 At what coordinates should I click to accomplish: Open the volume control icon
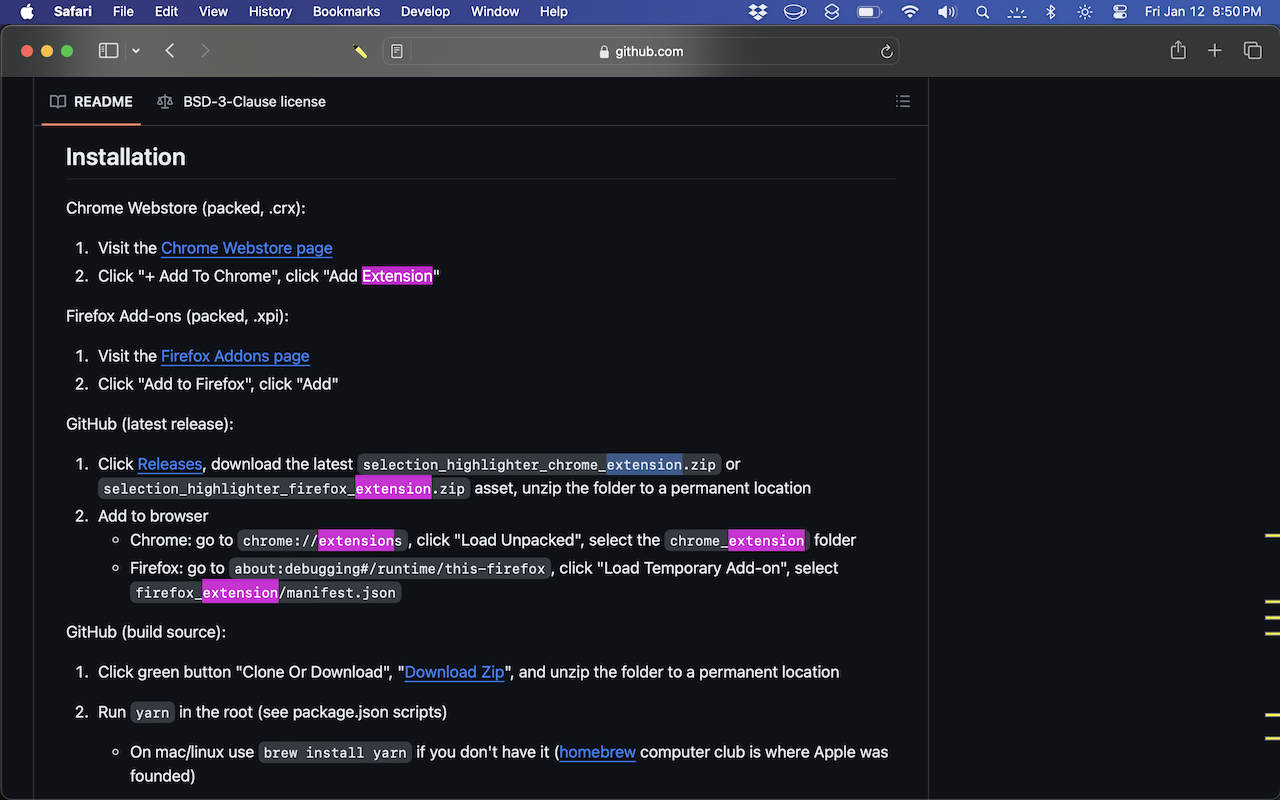[946, 12]
